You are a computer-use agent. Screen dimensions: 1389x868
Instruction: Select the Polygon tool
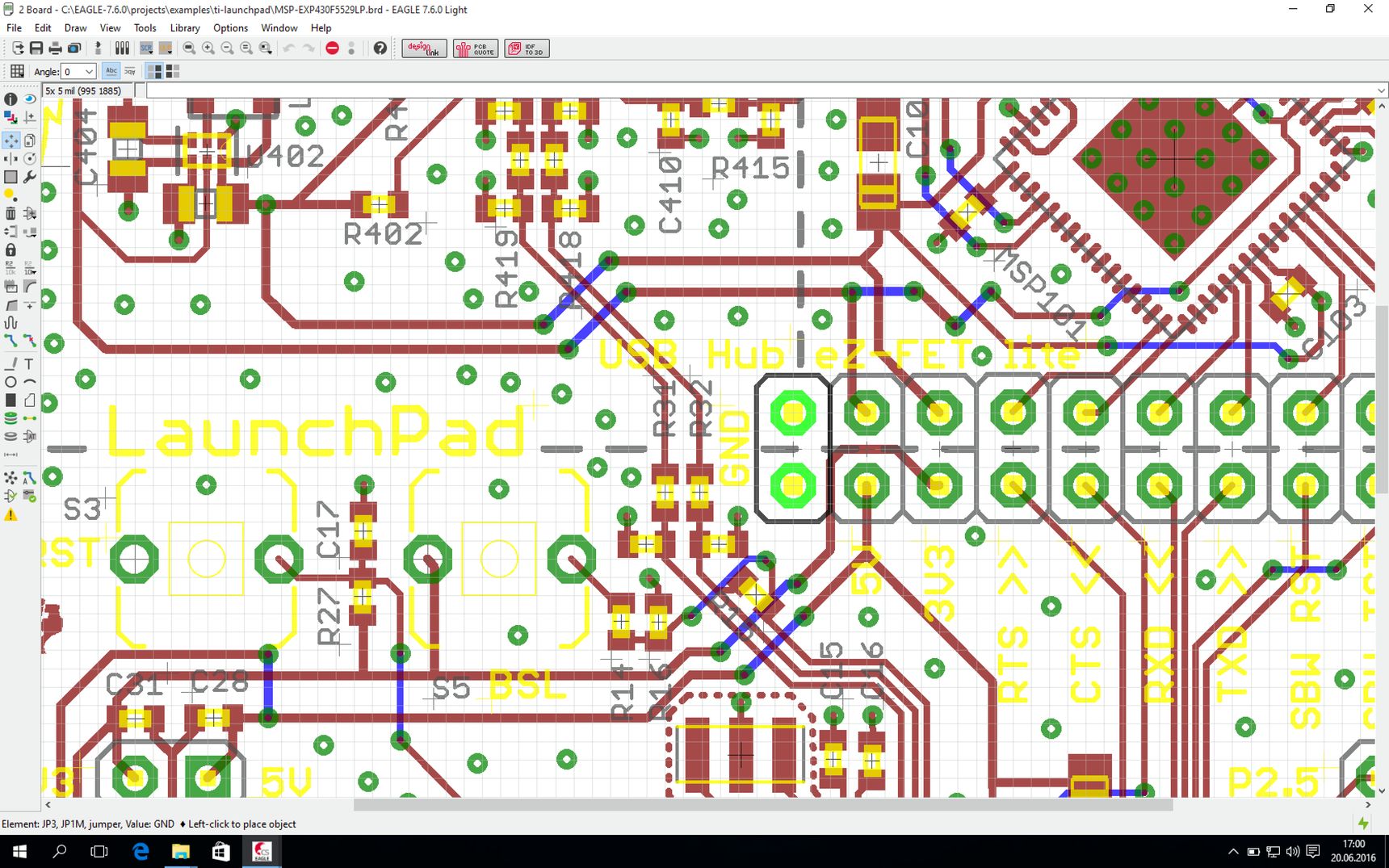coord(30,400)
